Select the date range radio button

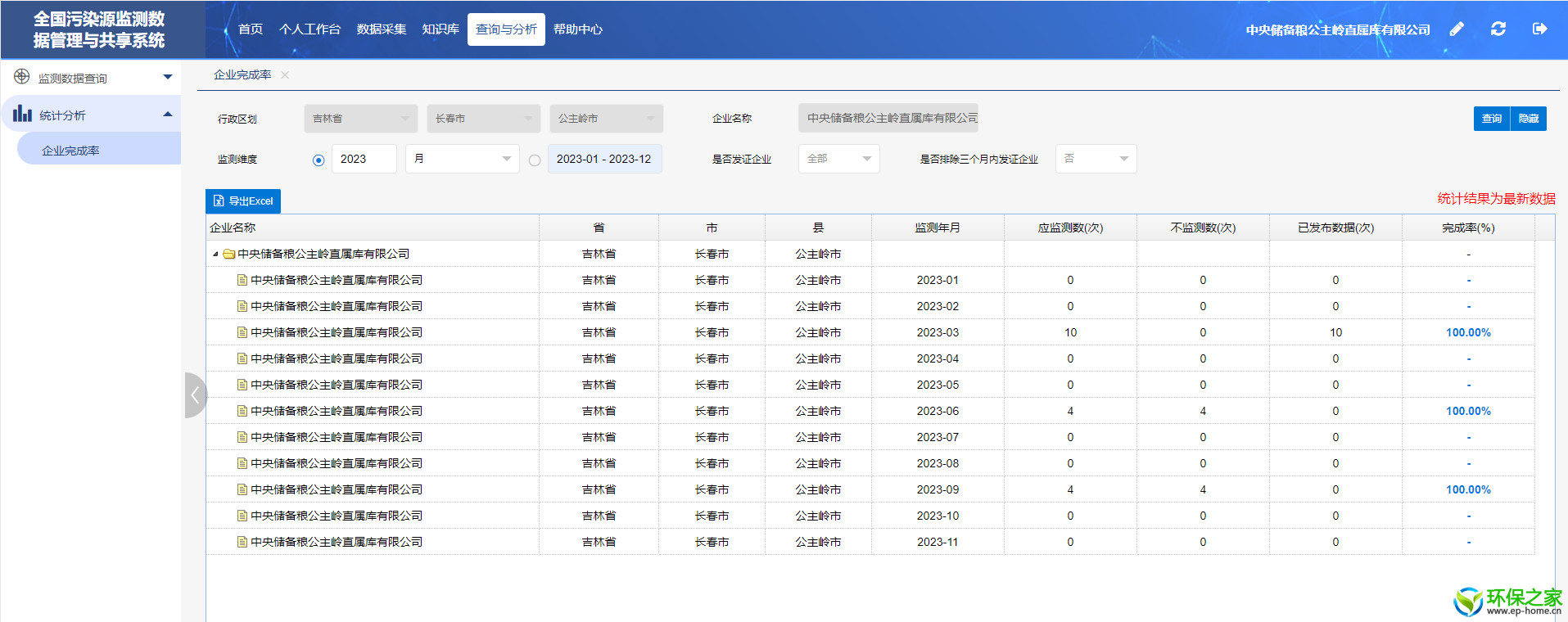click(535, 160)
